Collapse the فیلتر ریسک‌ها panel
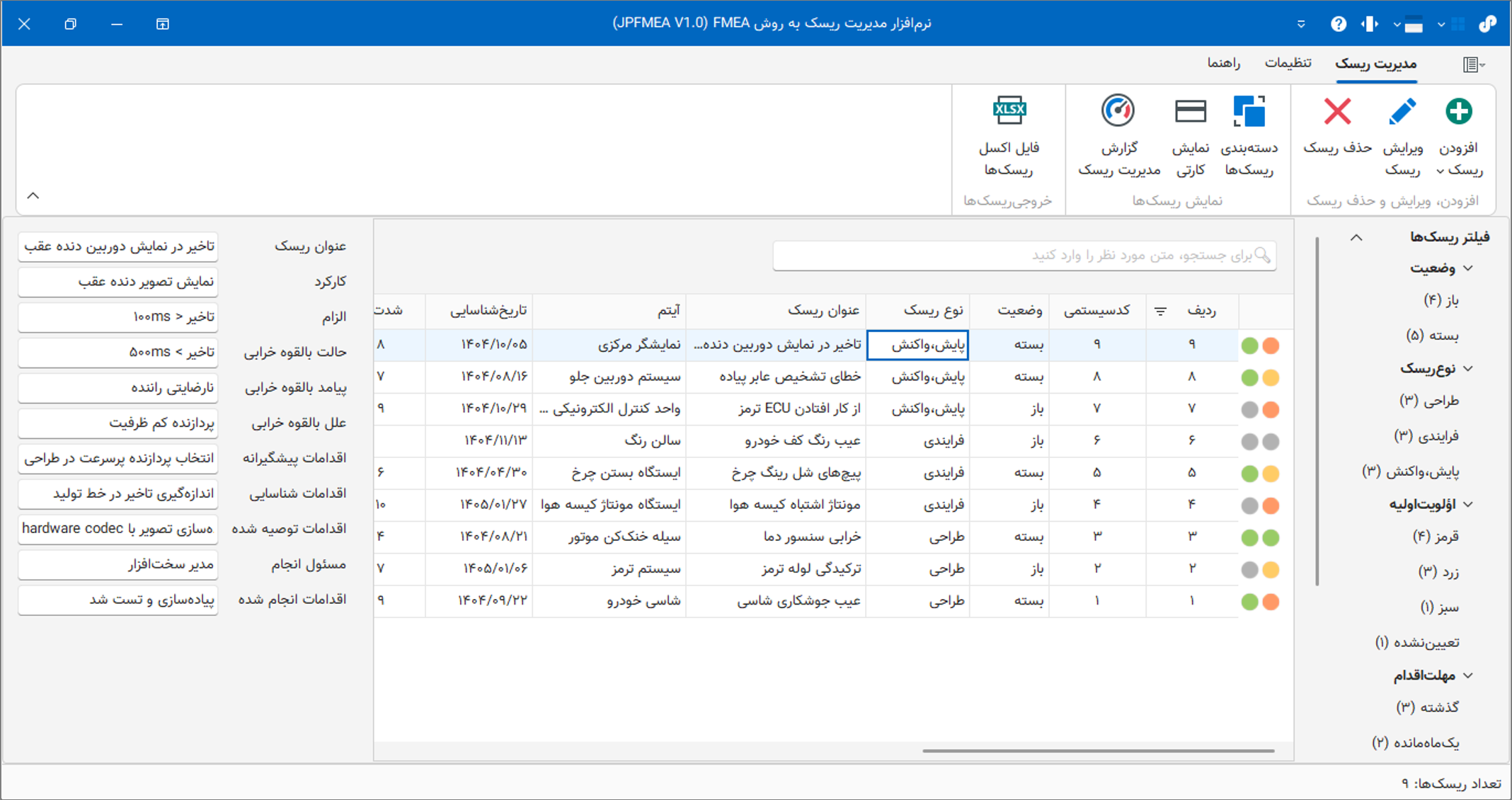 point(1356,237)
